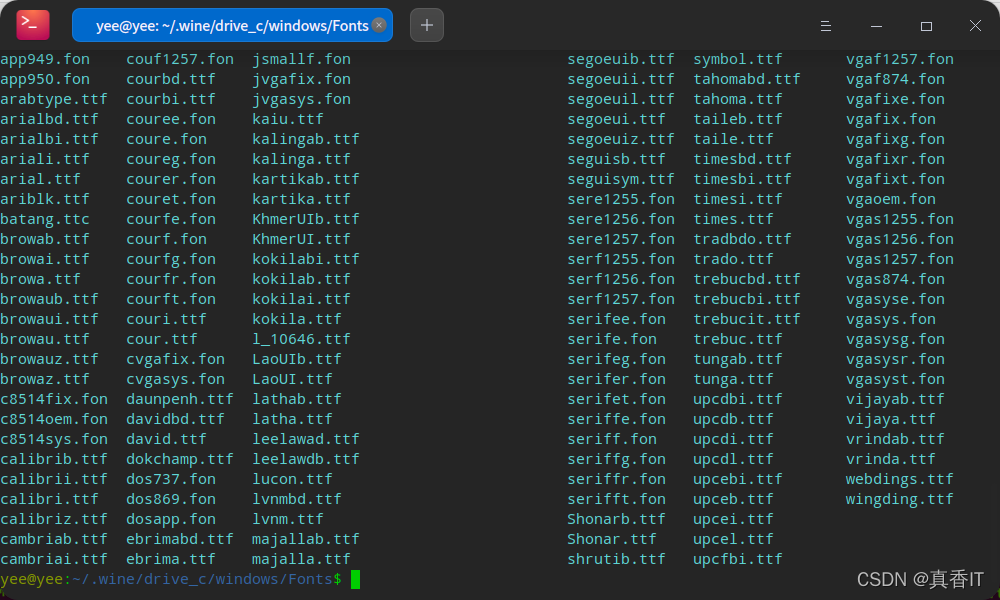The width and height of the screenshot is (1000, 600).
Task: Click the tradbdo.ttf file name
Action: click(x=742, y=239)
